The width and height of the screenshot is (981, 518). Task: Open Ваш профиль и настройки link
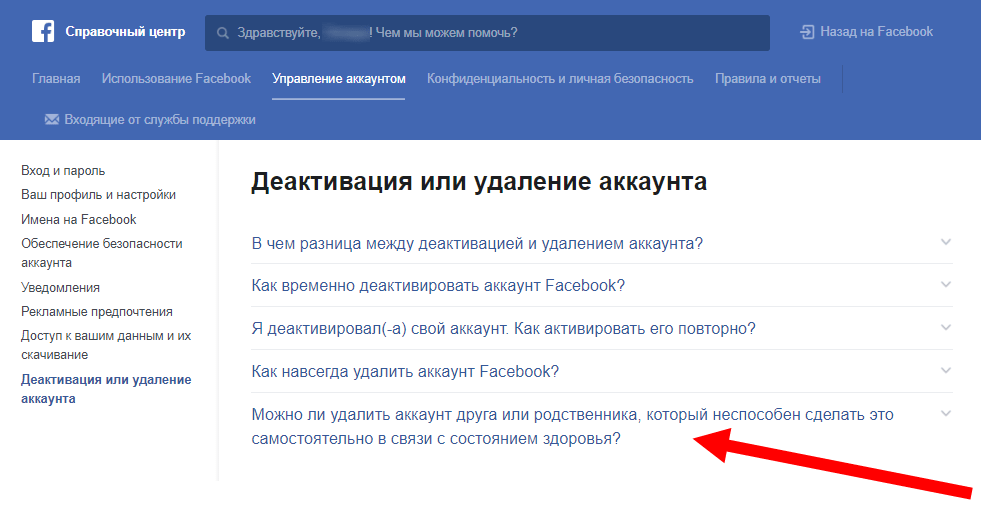tap(98, 195)
